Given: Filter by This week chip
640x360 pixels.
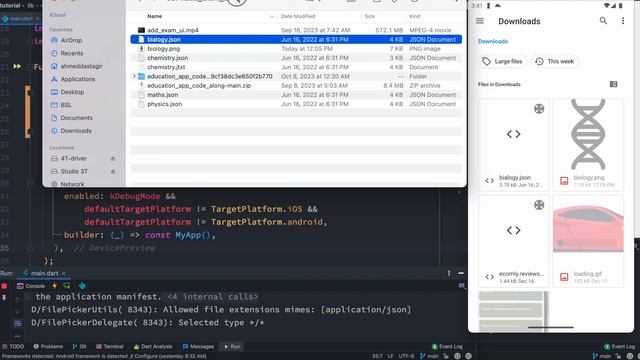Looking at the screenshot, I should pos(555,61).
